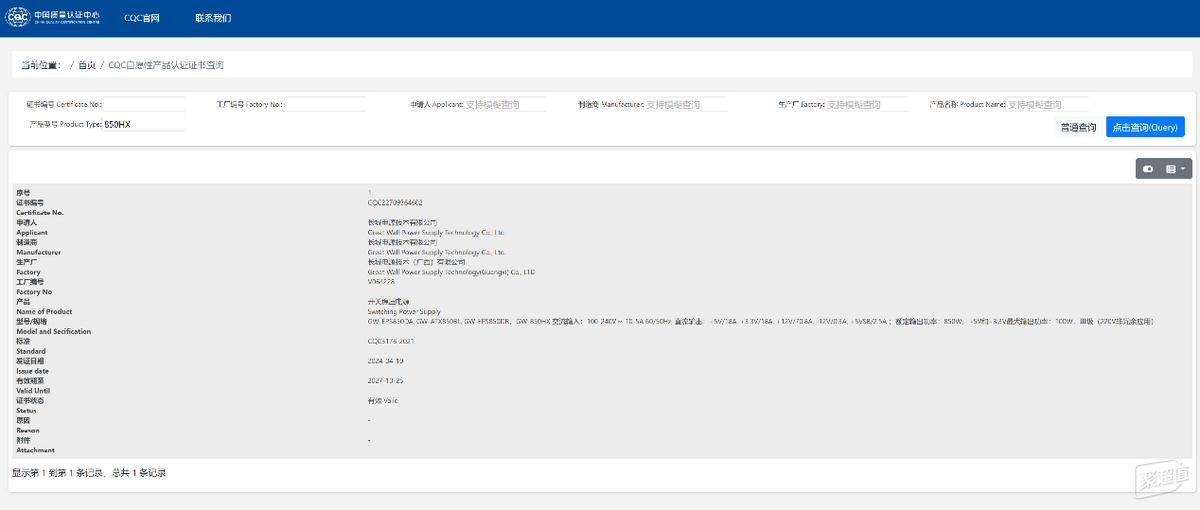The width and height of the screenshot is (1200, 510).
Task: Click the CQC logo in the header
Action: tap(53, 18)
